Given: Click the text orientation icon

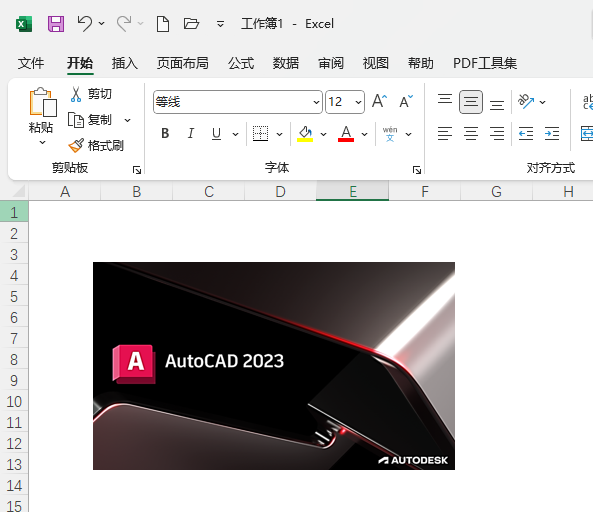Looking at the screenshot, I should tap(526, 101).
